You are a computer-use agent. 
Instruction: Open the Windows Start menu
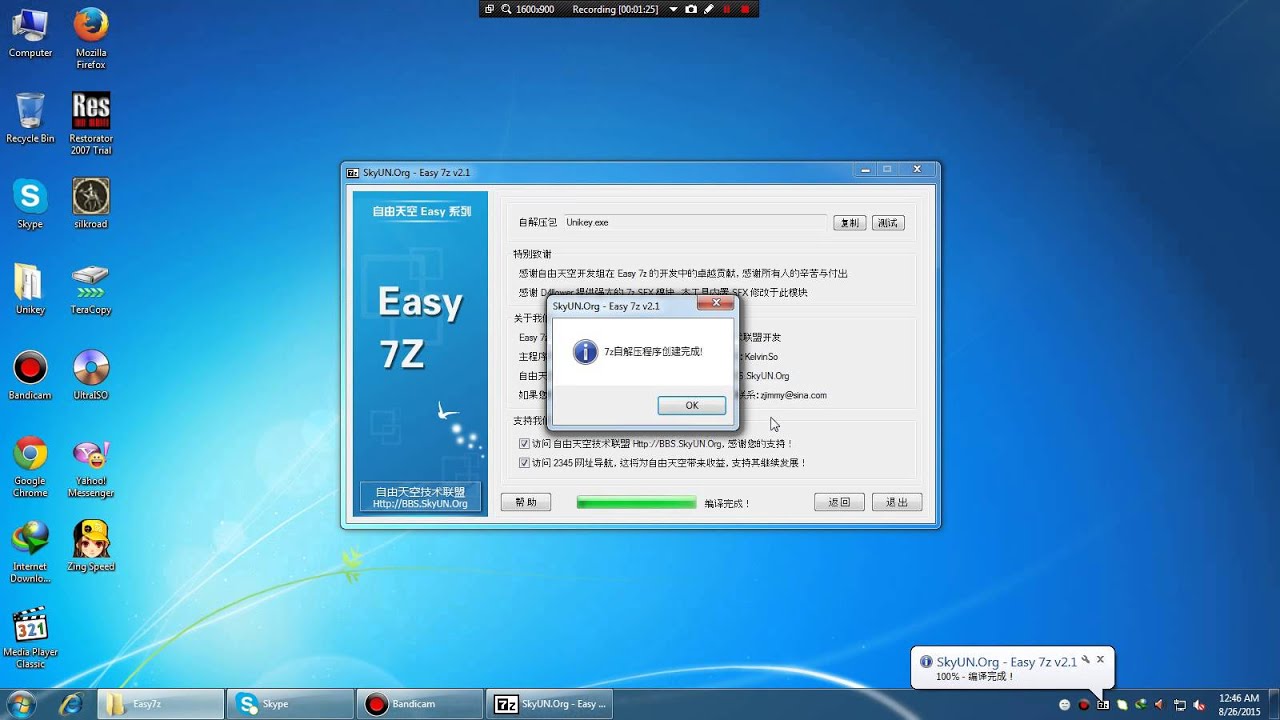(x=20, y=703)
